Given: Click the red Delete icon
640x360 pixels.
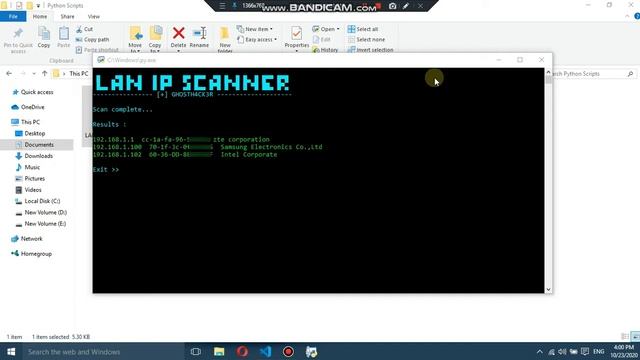Looking at the screenshot, I should [178, 33].
